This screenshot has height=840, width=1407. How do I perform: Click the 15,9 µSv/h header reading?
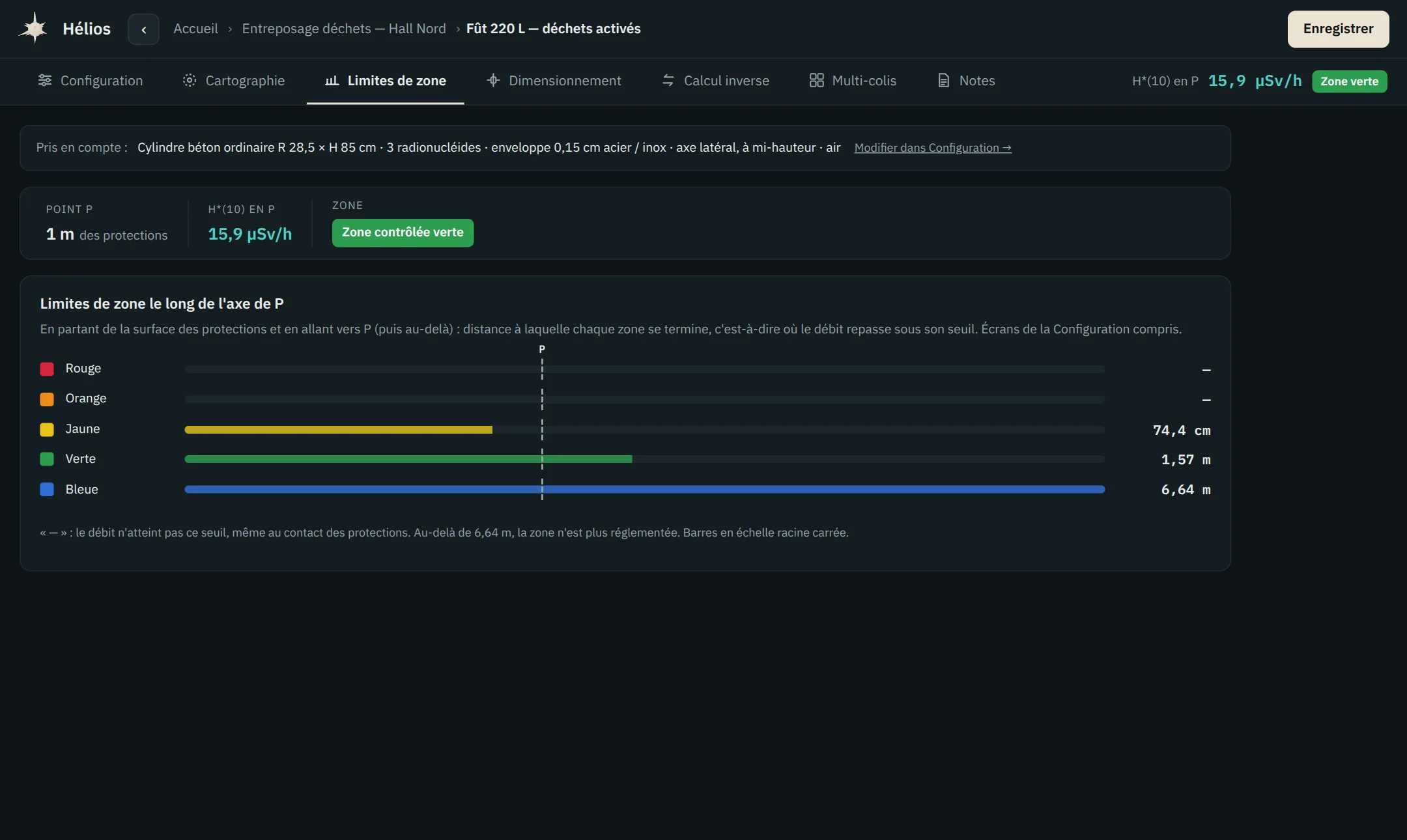click(1255, 81)
